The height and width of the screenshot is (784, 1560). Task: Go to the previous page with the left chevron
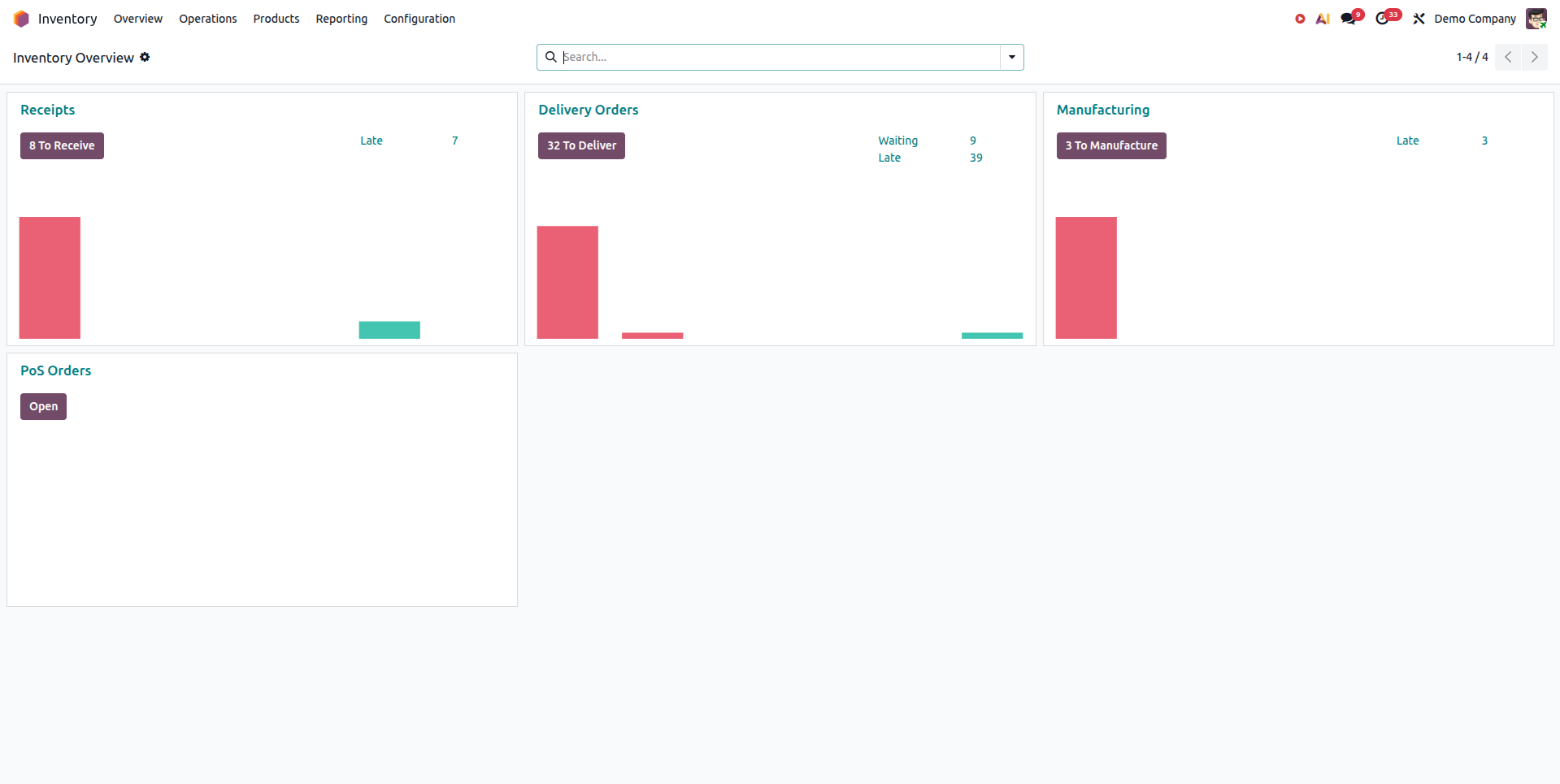click(x=1508, y=57)
